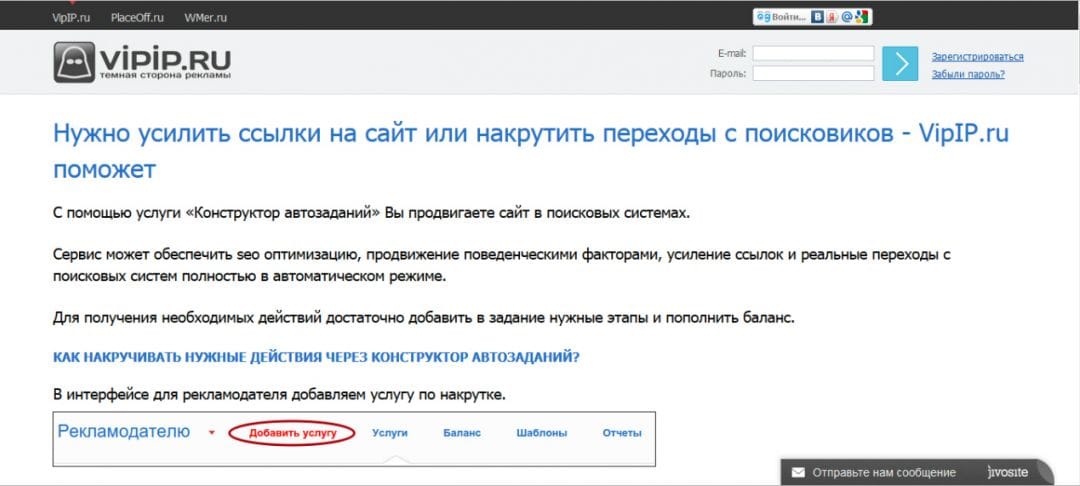The image size is (1080, 486).
Task: Click the line 'В интерфейсе для рекламодателя'
Action: point(280,396)
